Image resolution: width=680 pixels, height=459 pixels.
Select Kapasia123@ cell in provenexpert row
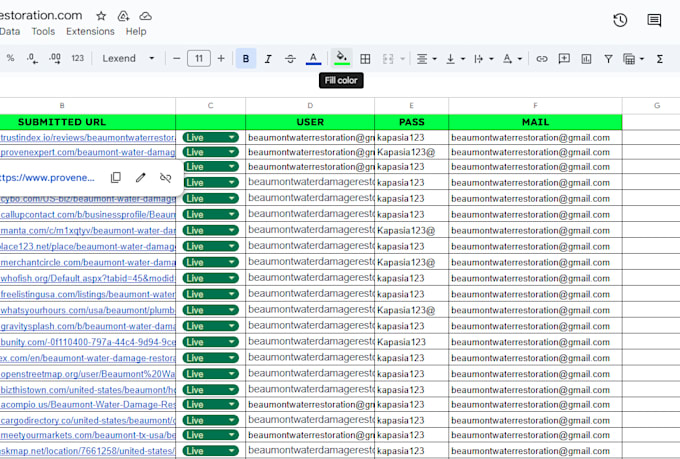(x=412, y=152)
